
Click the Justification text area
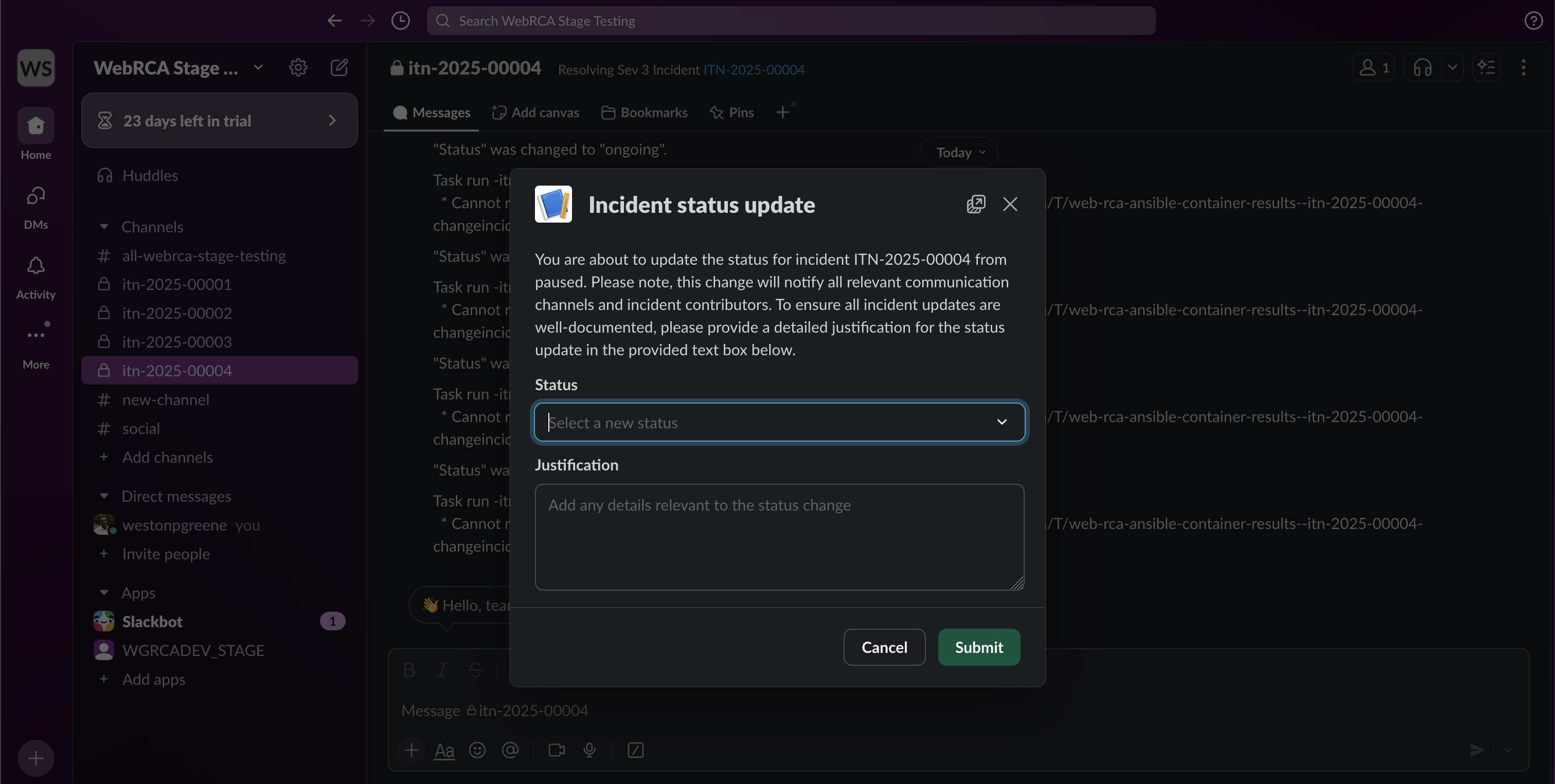[x=779, y=537]
